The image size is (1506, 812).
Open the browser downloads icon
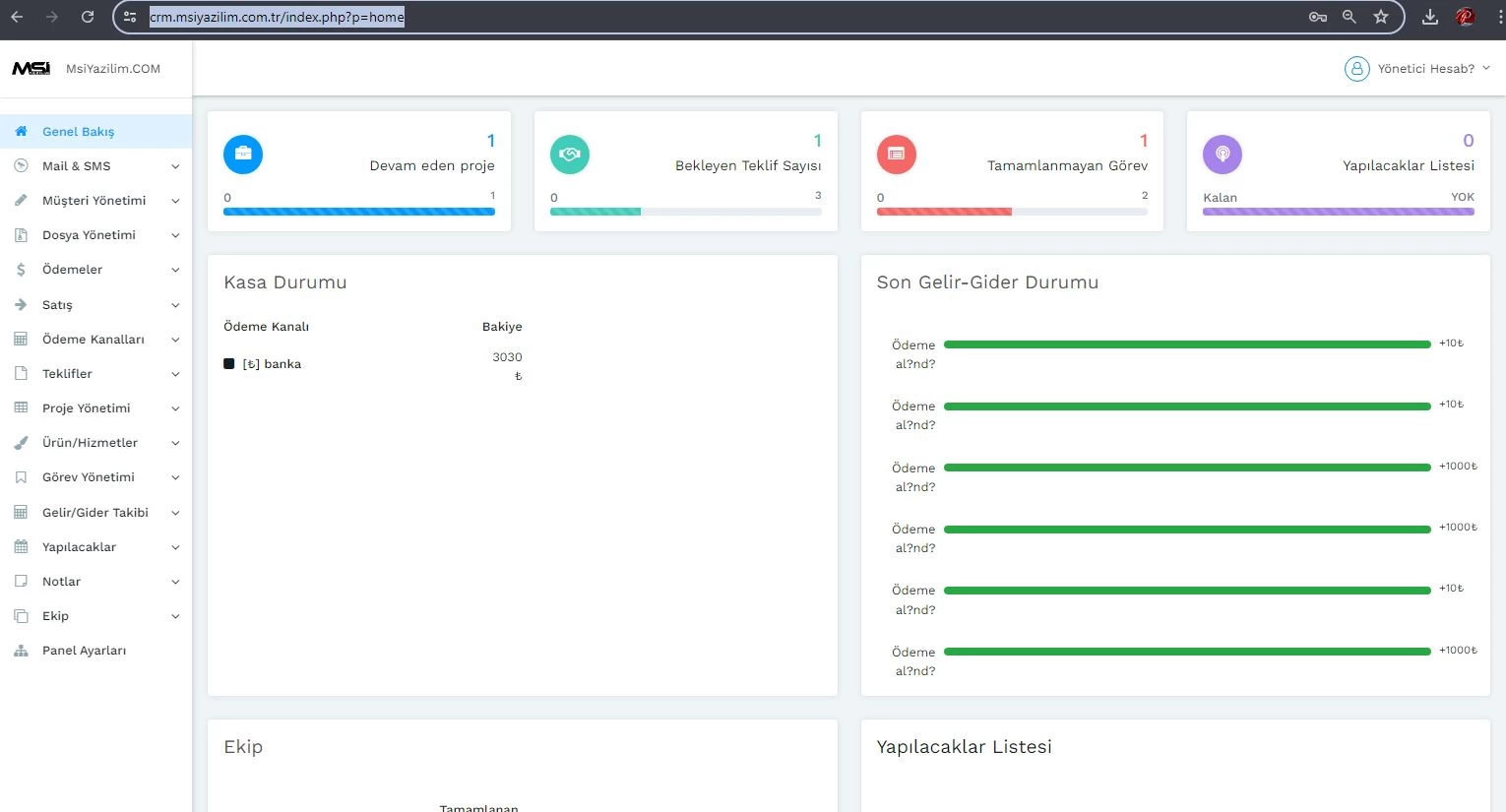pyautogui.click(x=1429, y=17)
